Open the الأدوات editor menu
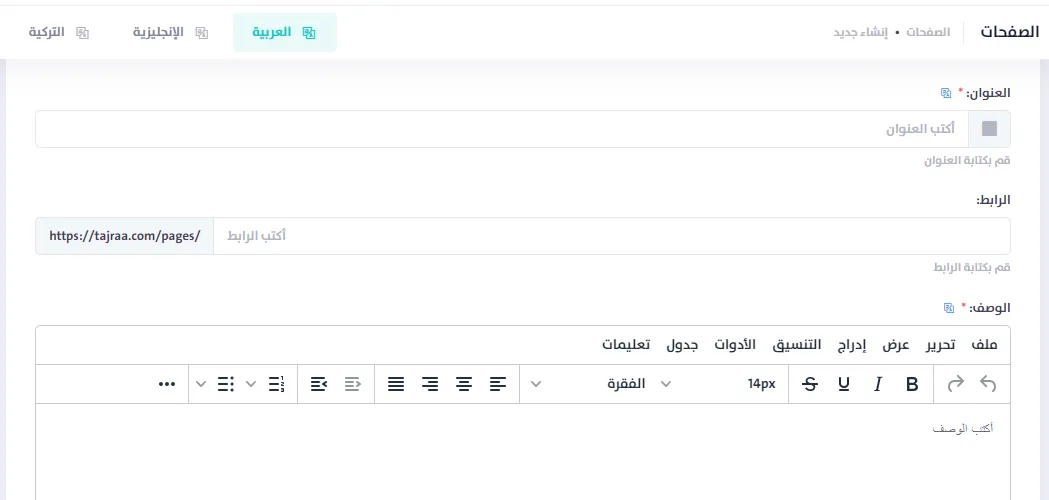Viewport: 1049px width, 500px height. coord(735,345)
